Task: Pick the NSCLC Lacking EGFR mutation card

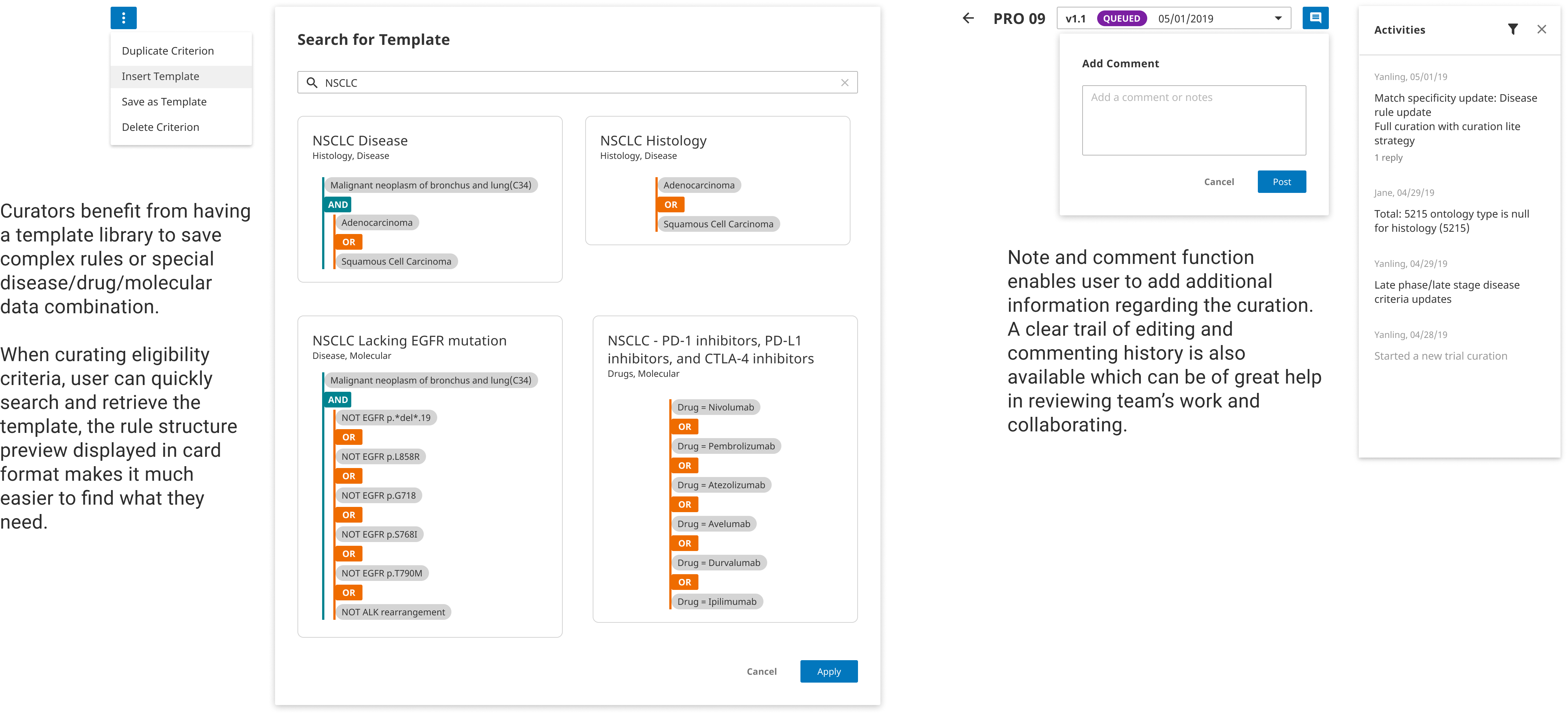Action: 430,476
